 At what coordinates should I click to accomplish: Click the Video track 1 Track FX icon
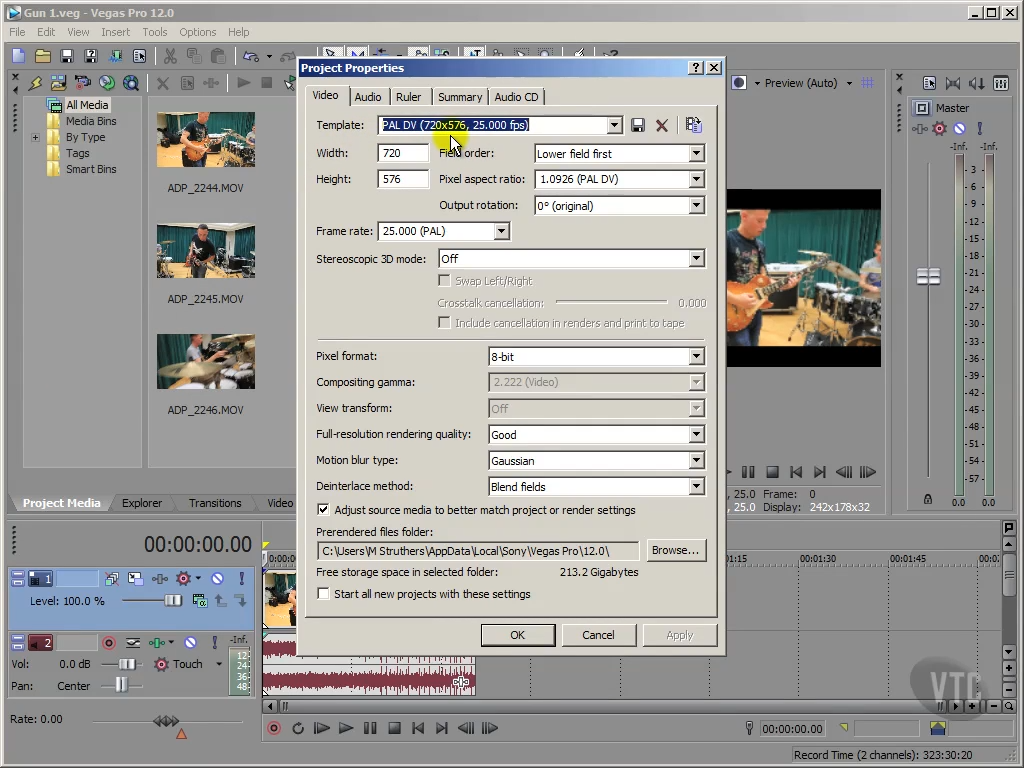160,579
